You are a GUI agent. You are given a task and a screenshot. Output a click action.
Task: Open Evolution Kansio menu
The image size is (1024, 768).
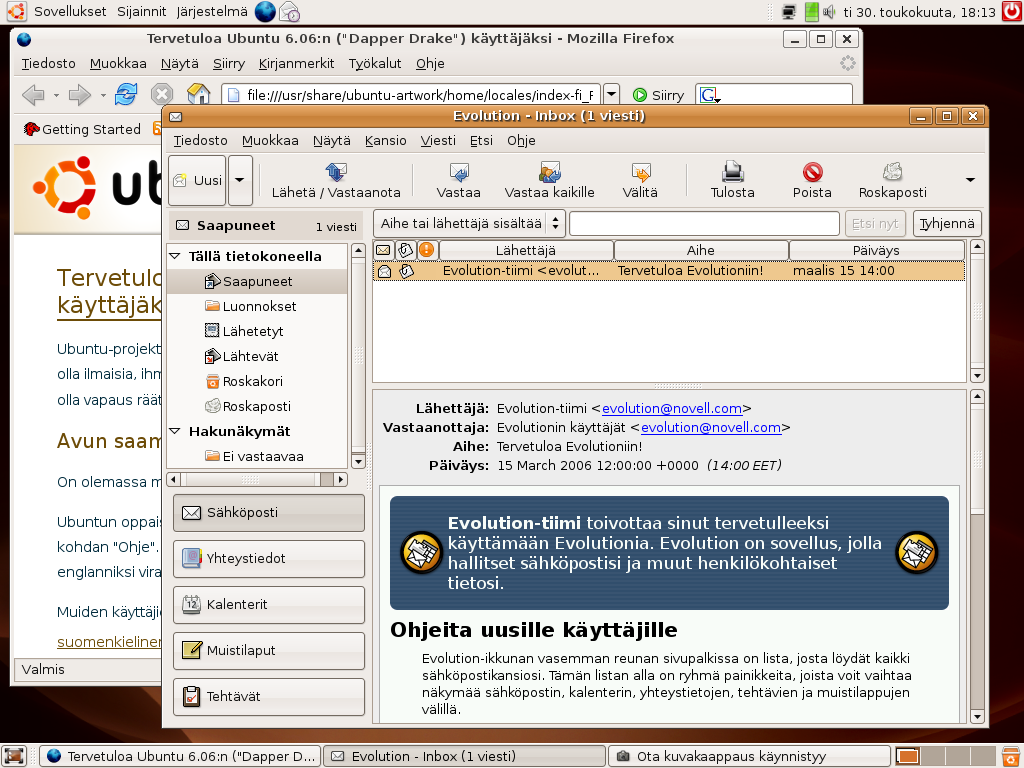(385, 140)
